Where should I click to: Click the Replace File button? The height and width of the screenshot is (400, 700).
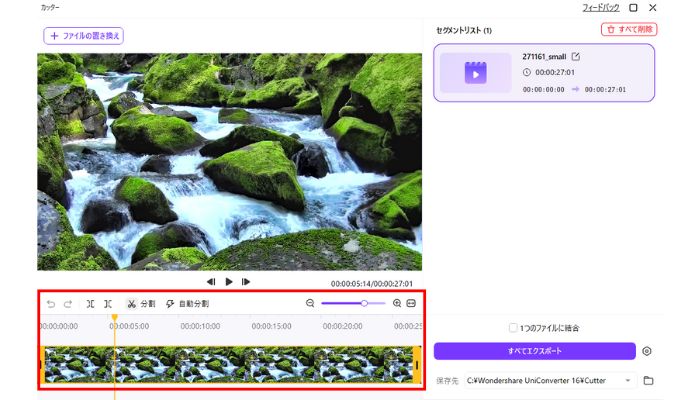pos(83,36)
